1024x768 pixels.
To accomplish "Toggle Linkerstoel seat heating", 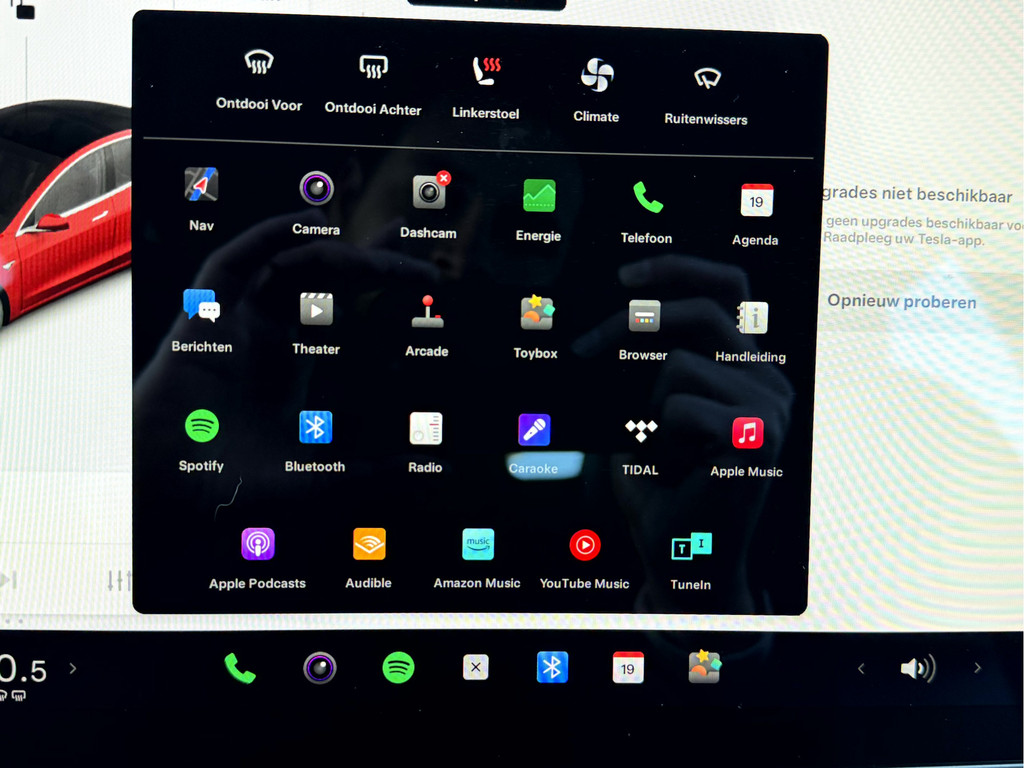I will tap(487, 71).
